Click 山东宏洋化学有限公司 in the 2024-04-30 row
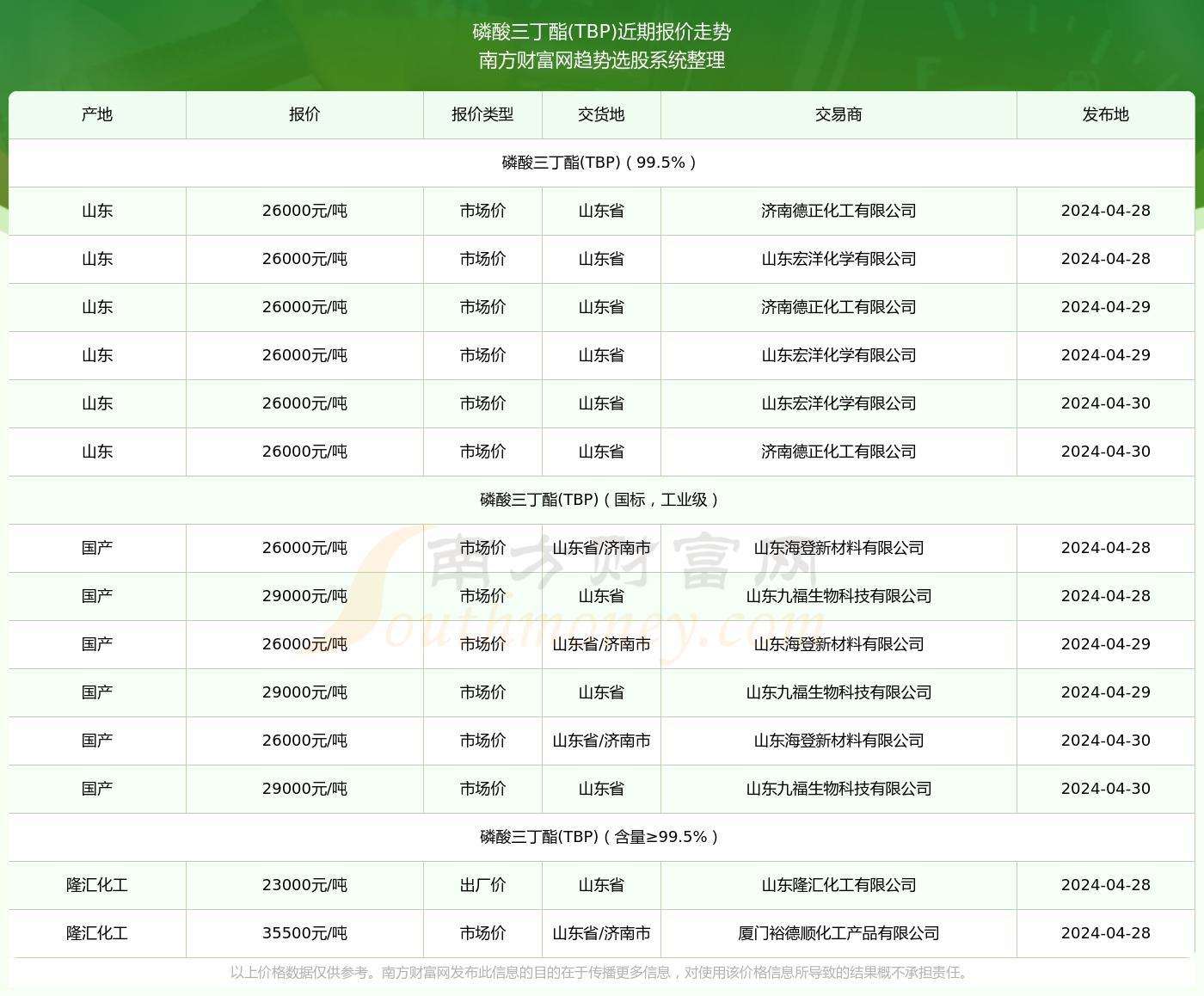This screenshot has height=996, width=1204. tap(838, 403)
